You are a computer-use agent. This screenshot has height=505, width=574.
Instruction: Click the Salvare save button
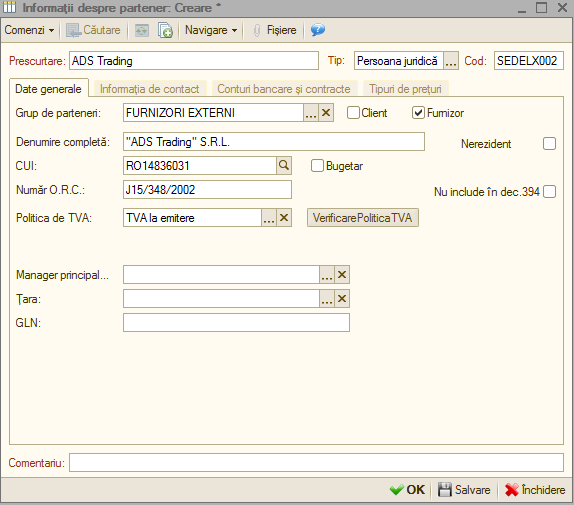464,490
